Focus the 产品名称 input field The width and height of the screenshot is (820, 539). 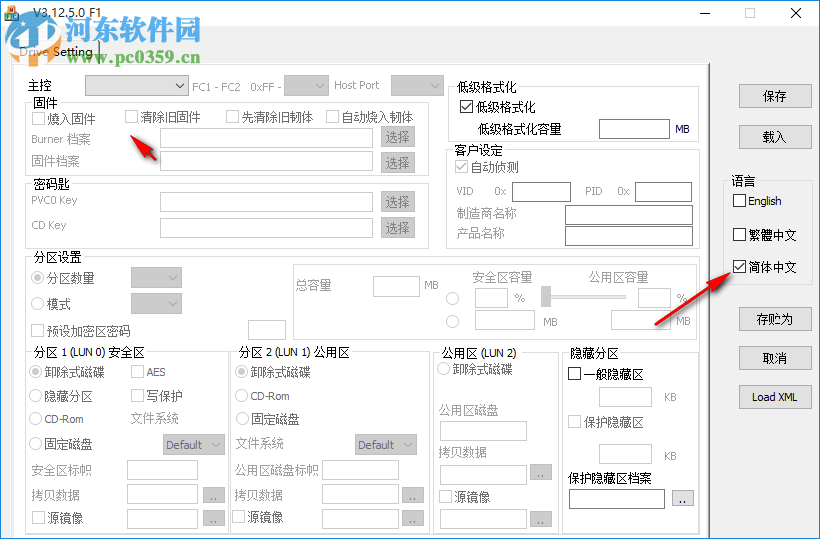click(x=629, y=236)
